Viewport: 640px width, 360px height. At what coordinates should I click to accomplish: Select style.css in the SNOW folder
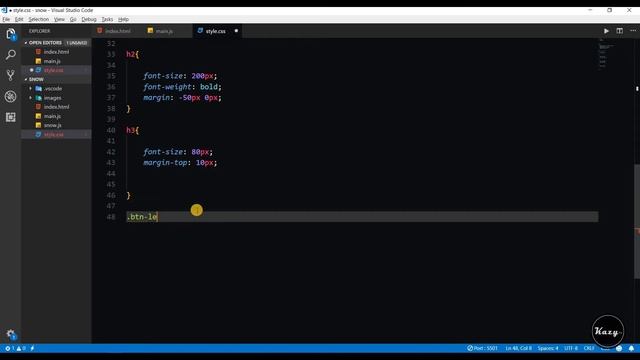pos(53,135)
